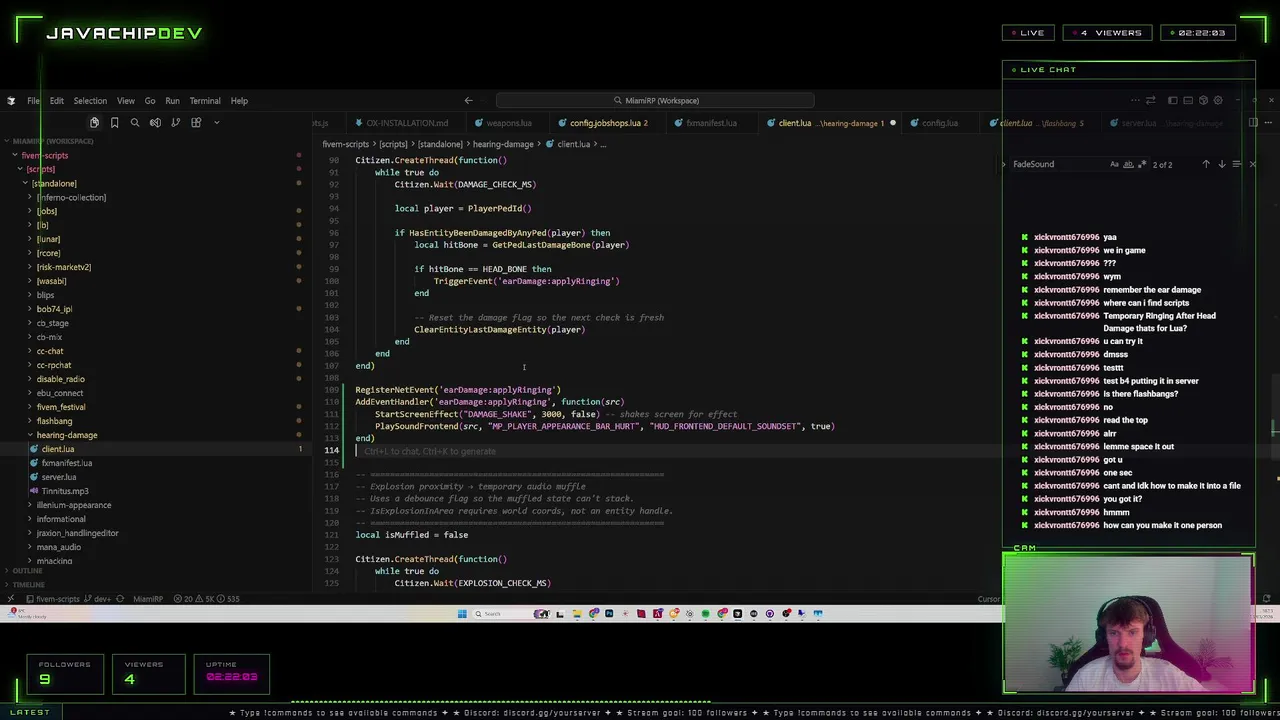Click the [standalone] breadcrumb segment
This screenshot has height=720, width=1280.
click(x=440, y=144)
